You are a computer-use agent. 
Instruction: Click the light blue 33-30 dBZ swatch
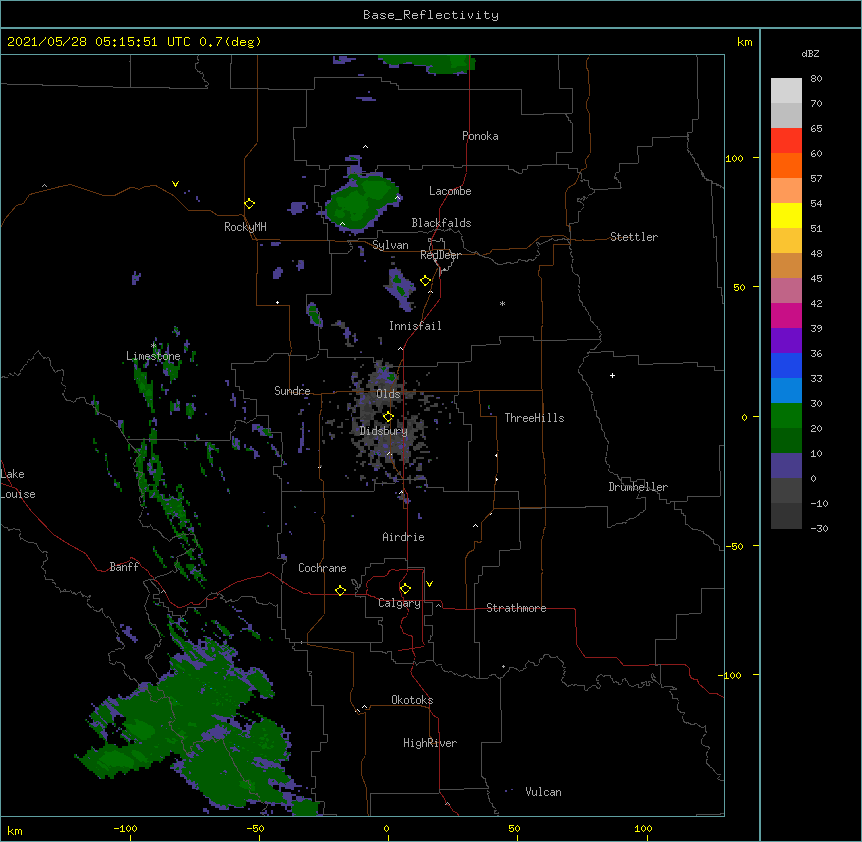click(786, 391)
